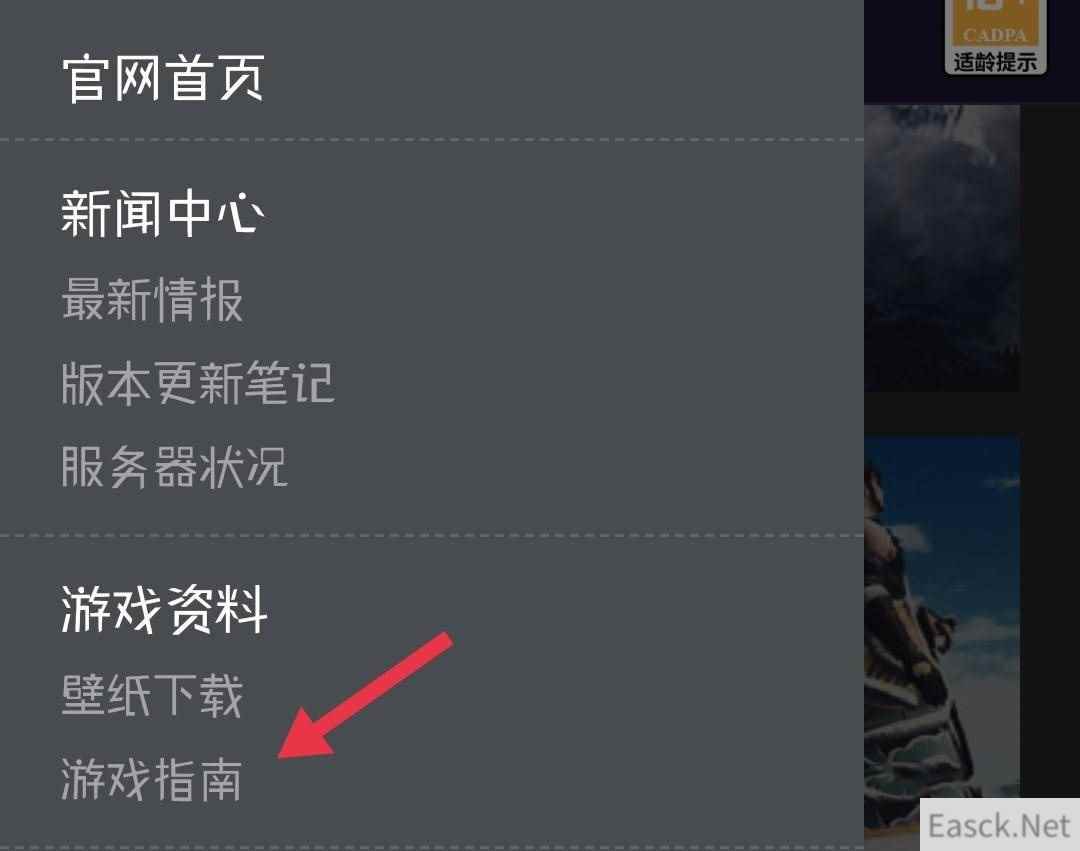Screen dimensions: 1080x851
Task: Click the dashed divider above 游戏资料
Action: 432,535
